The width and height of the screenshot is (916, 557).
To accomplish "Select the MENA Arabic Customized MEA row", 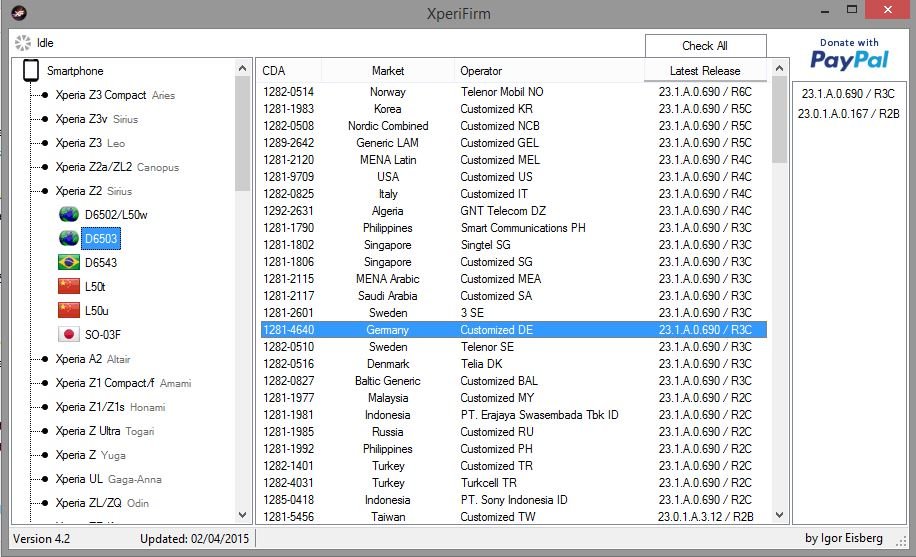I will pyautogui.click(x=513, y=279).
